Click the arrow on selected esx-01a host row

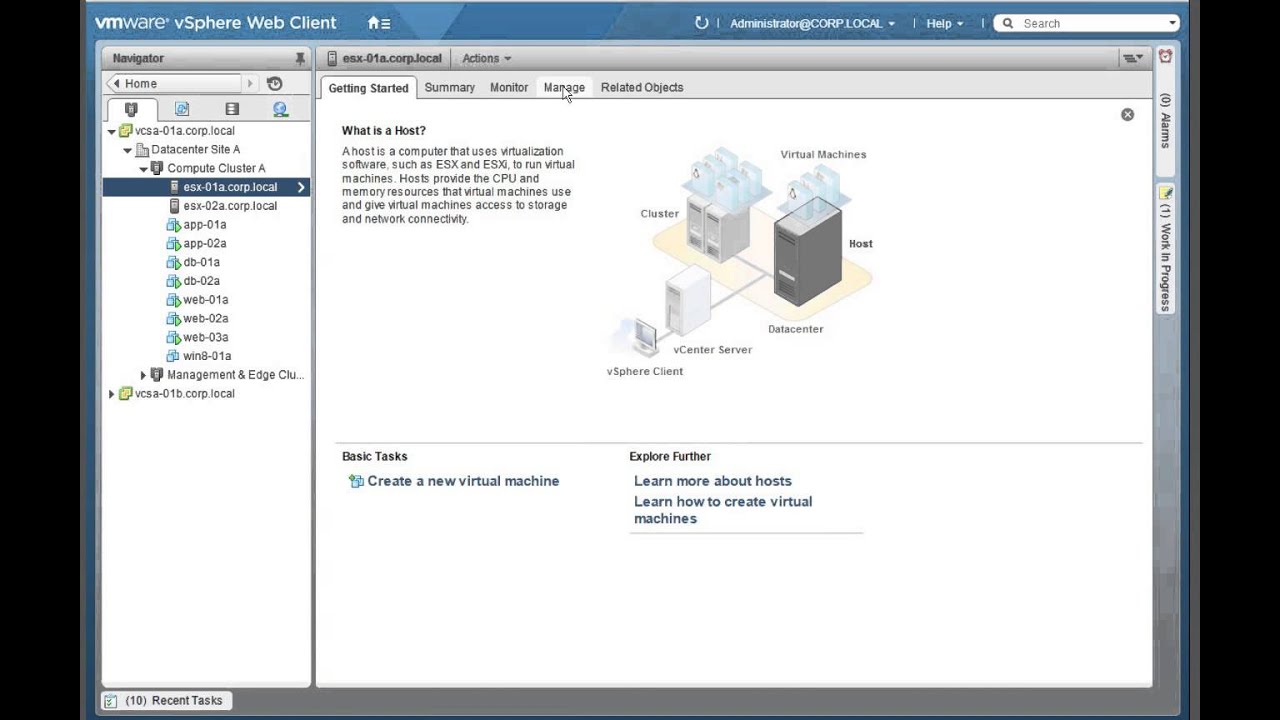[300, 187]
